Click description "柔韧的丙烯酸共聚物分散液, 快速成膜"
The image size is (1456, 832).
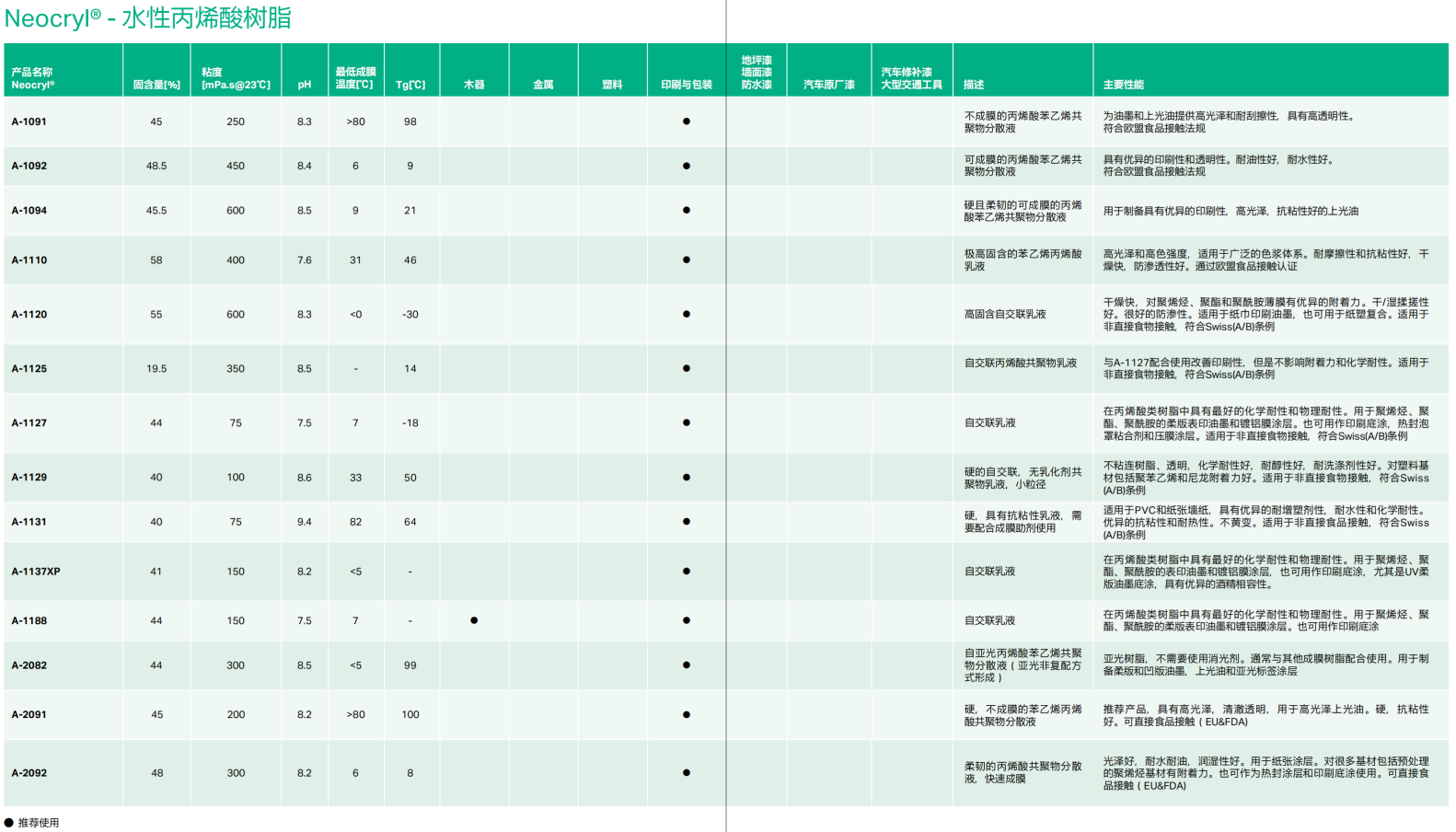[x=1023, y=773]
